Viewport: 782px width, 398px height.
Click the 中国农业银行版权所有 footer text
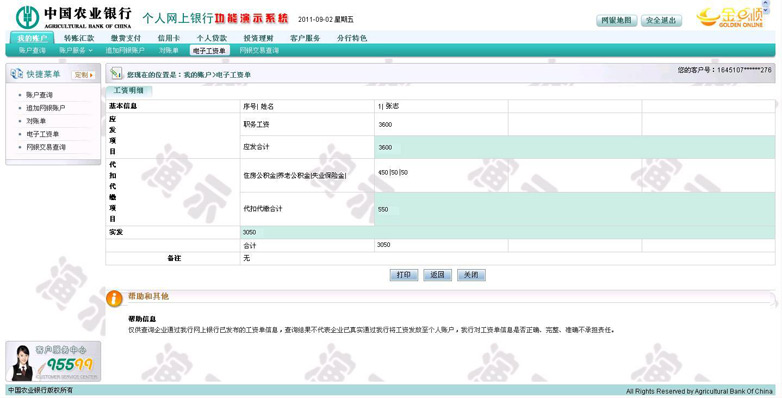(x=40, y=390)
